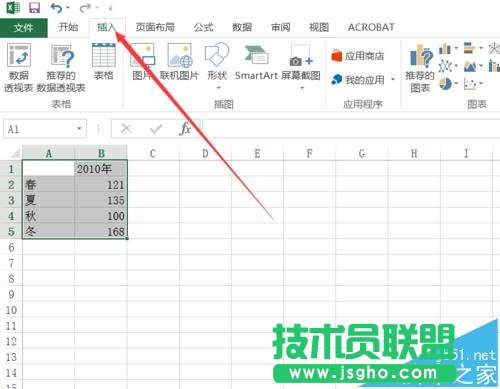
Task: Click the cell containing 2010年
Action: pyautogui.click(x=101, y=169)
